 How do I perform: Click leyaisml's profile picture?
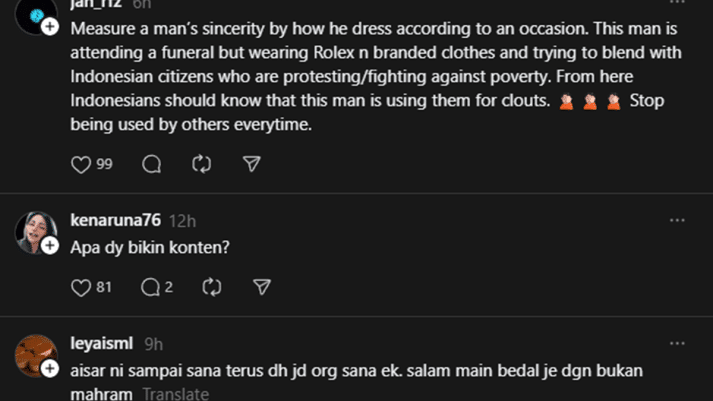[33, 356]
